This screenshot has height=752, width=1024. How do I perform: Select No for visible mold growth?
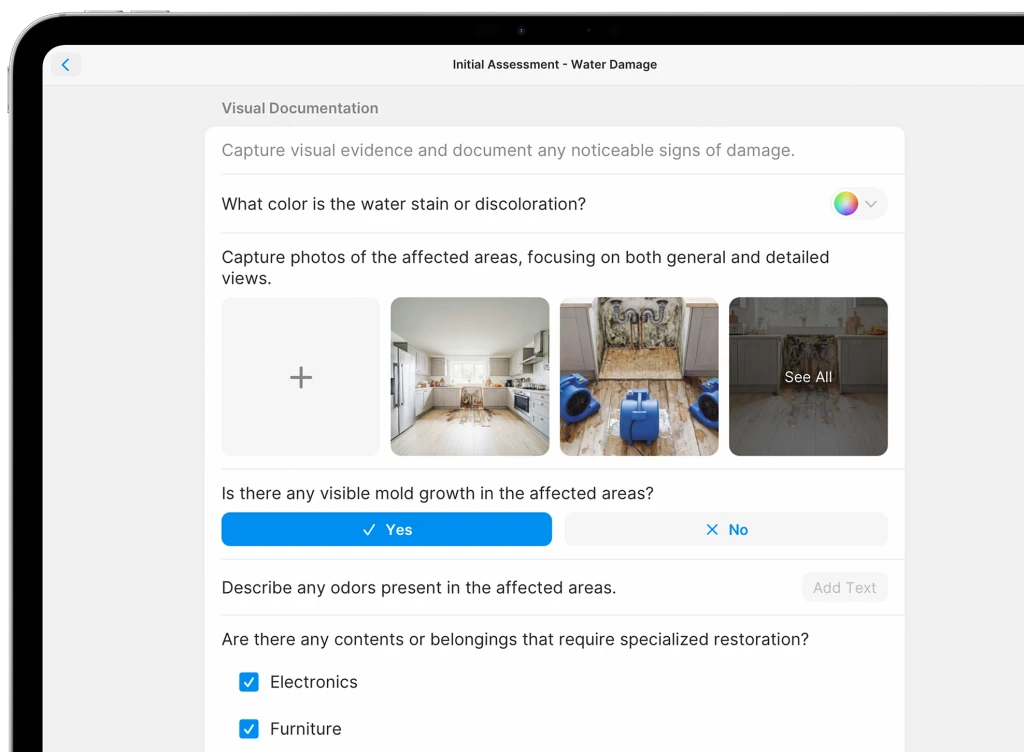click(x=726, y=529)
